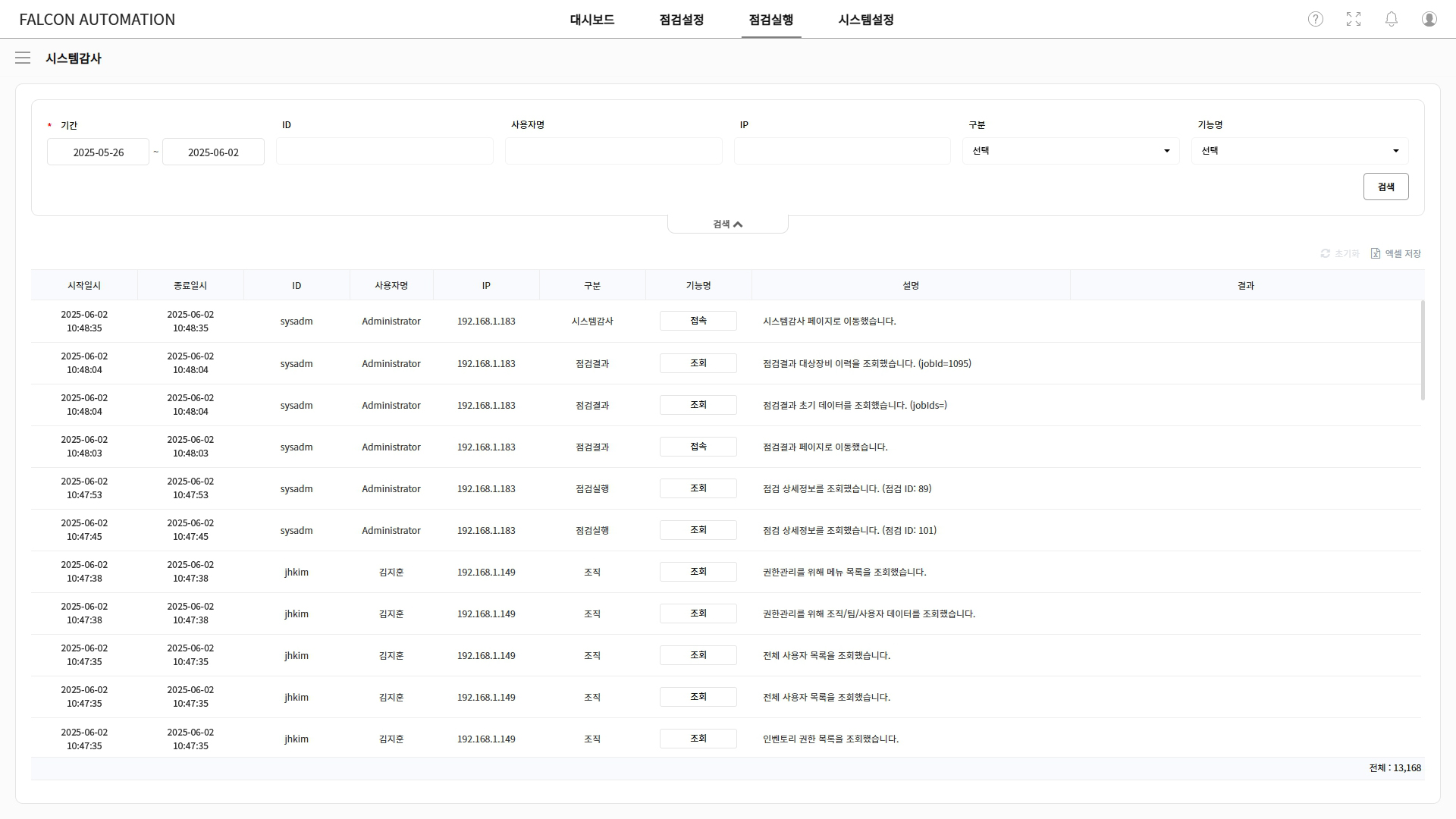Click the 전체 : 13,168 total count
1456x819 pixels.
pyautogui.click(x=1395, y=767)
